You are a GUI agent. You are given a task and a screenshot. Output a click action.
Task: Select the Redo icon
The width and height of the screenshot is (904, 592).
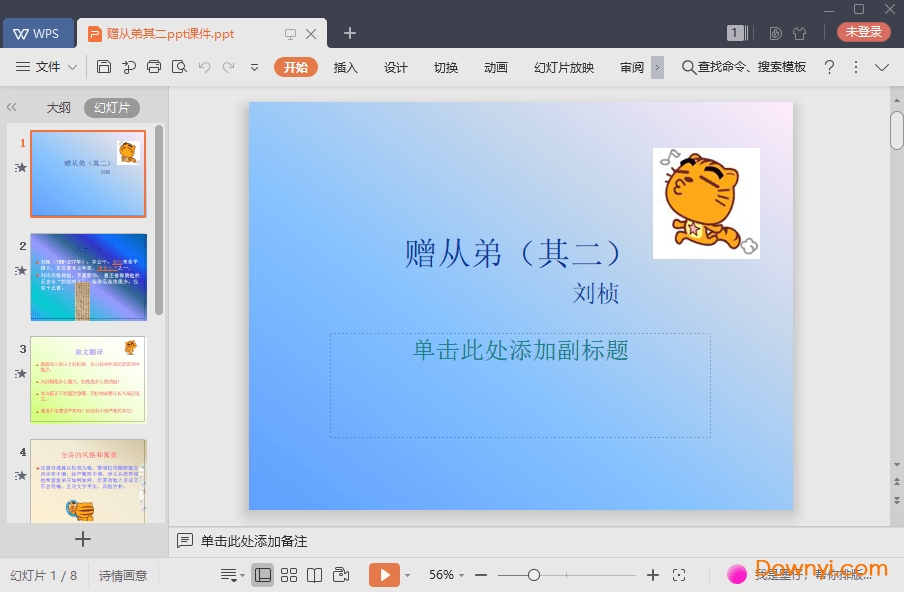point(229,67)
